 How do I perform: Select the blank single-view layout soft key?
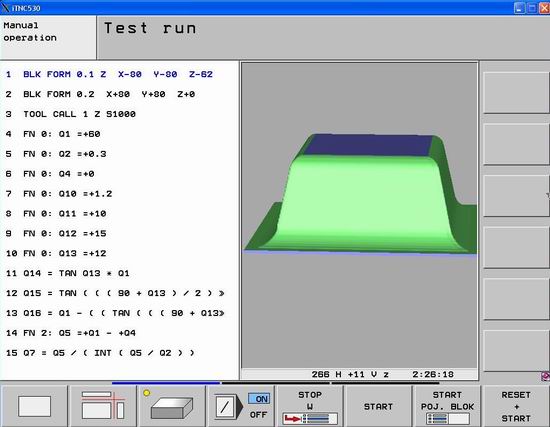tap(34, 406)
